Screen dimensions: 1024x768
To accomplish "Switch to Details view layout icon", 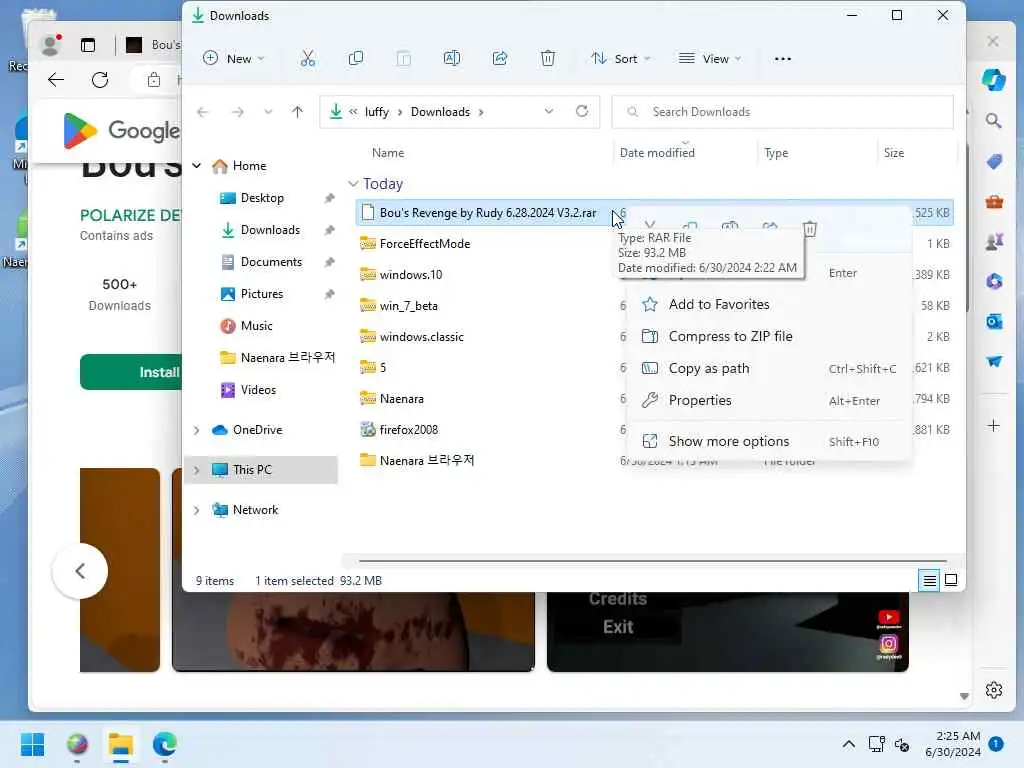I will (929, 580).
